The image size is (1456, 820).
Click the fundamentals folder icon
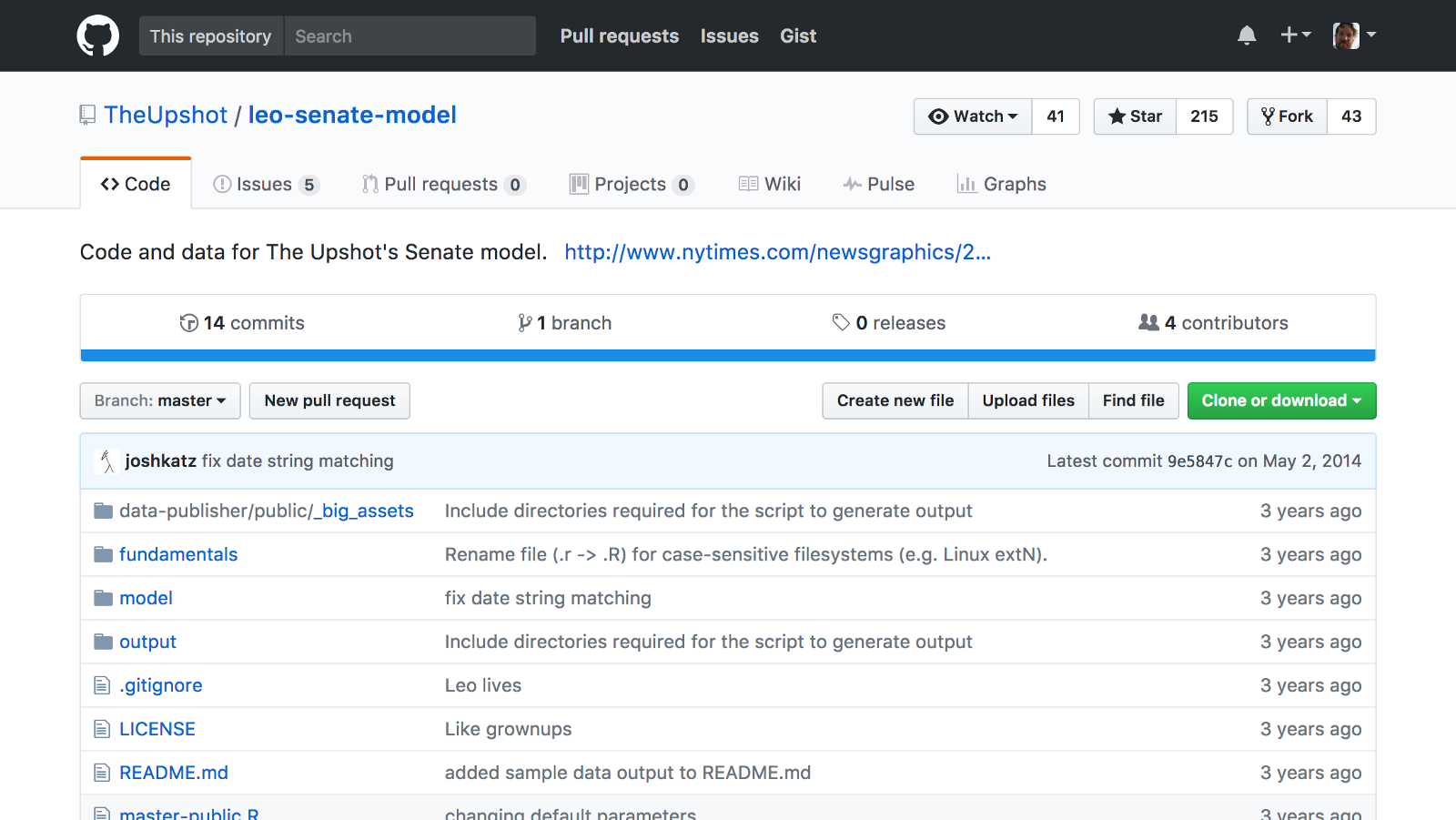(x=103, y=554)
